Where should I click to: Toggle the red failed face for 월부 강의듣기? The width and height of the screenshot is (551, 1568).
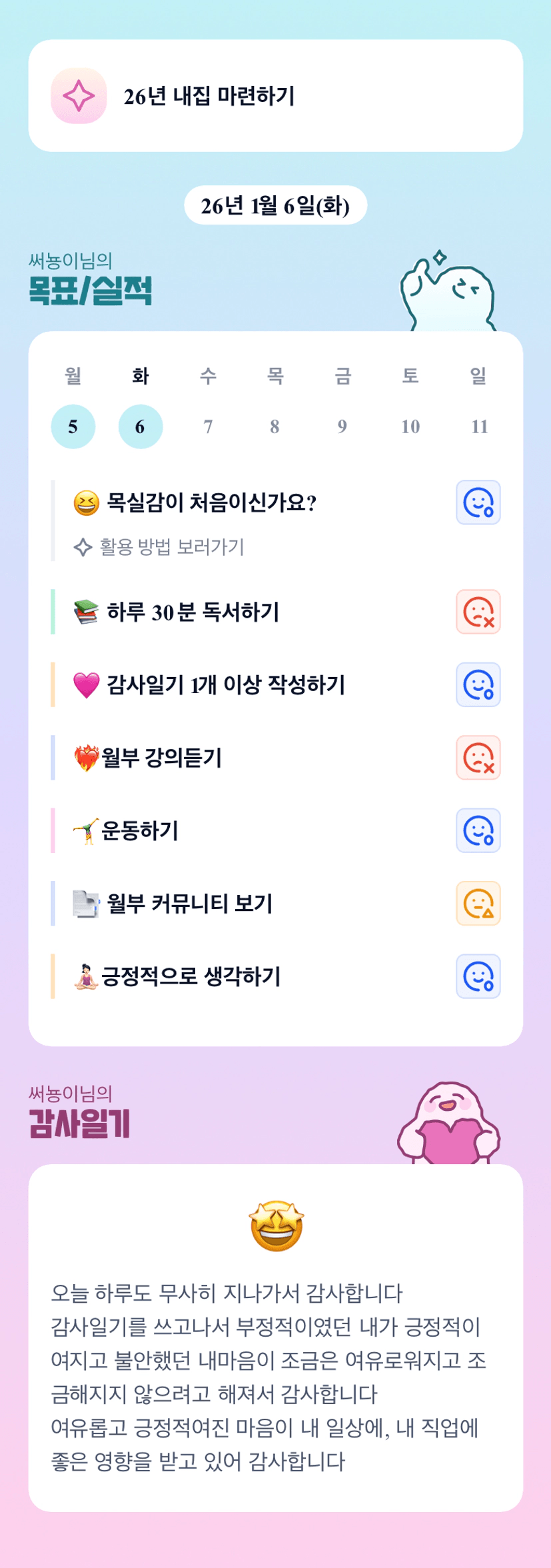point(478,758)
